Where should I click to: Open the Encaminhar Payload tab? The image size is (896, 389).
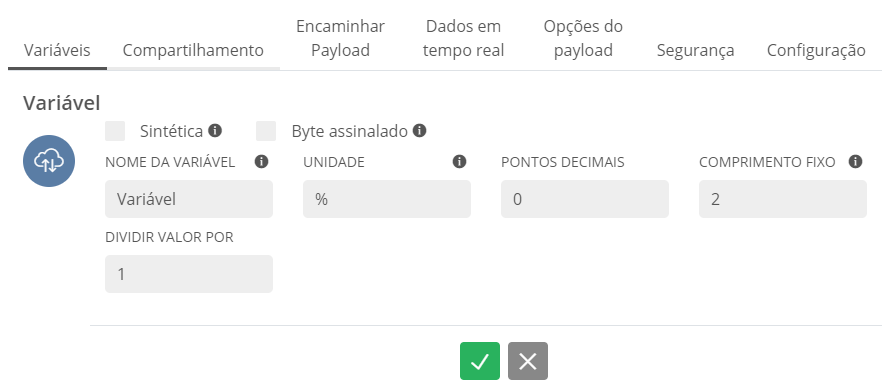(341, 38)
